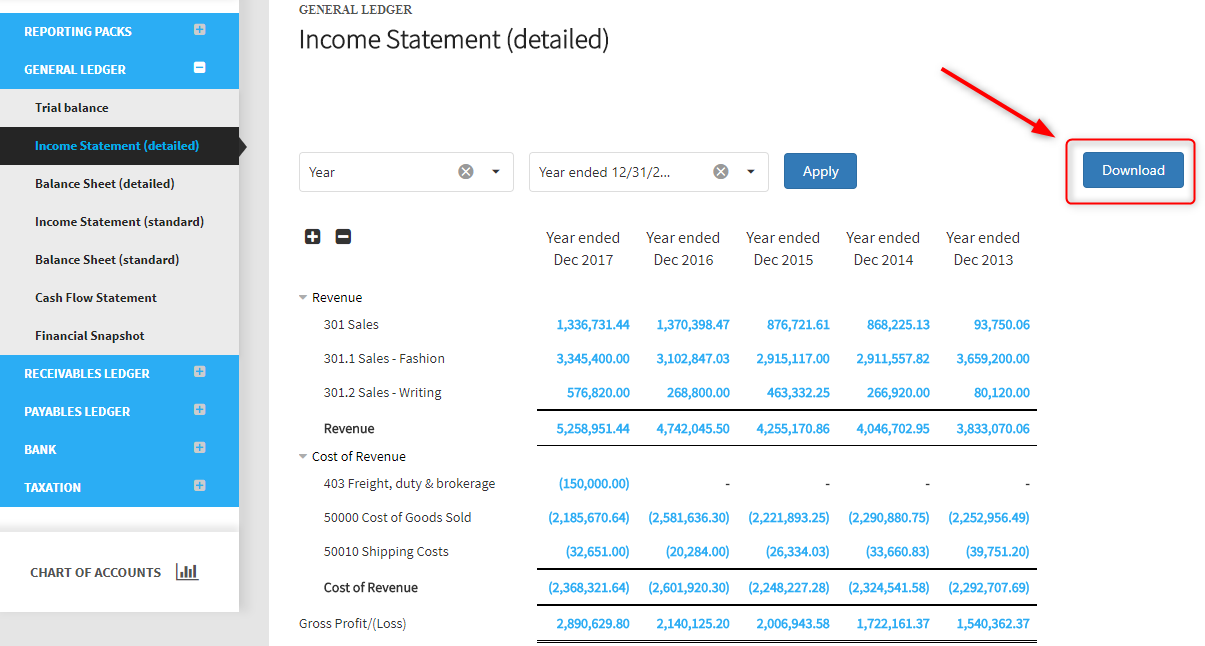Click the 301 Sales row label
Screen dimensions: 1205x646
(x=351, y=325)
